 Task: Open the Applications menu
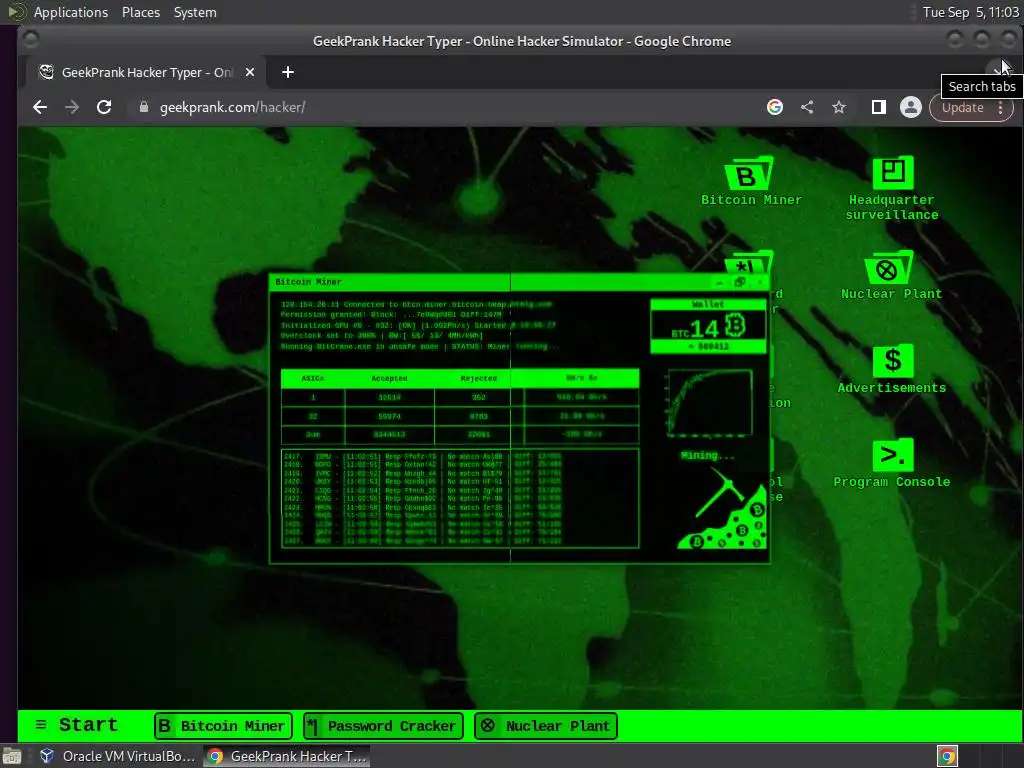[71, 12]
